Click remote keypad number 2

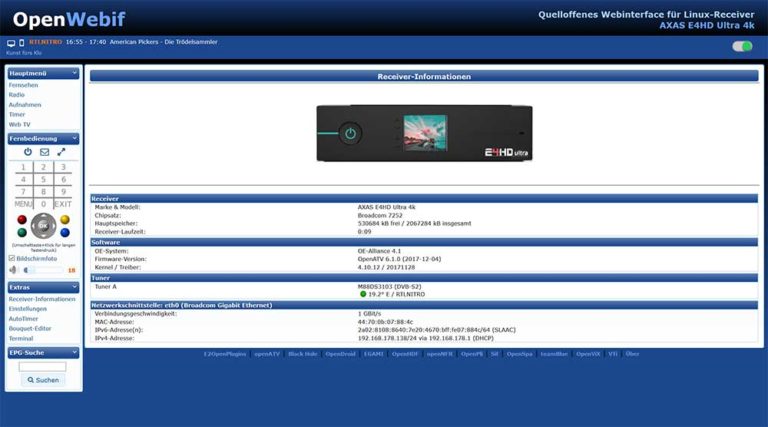pyautogui.click(x=44, y=167)
